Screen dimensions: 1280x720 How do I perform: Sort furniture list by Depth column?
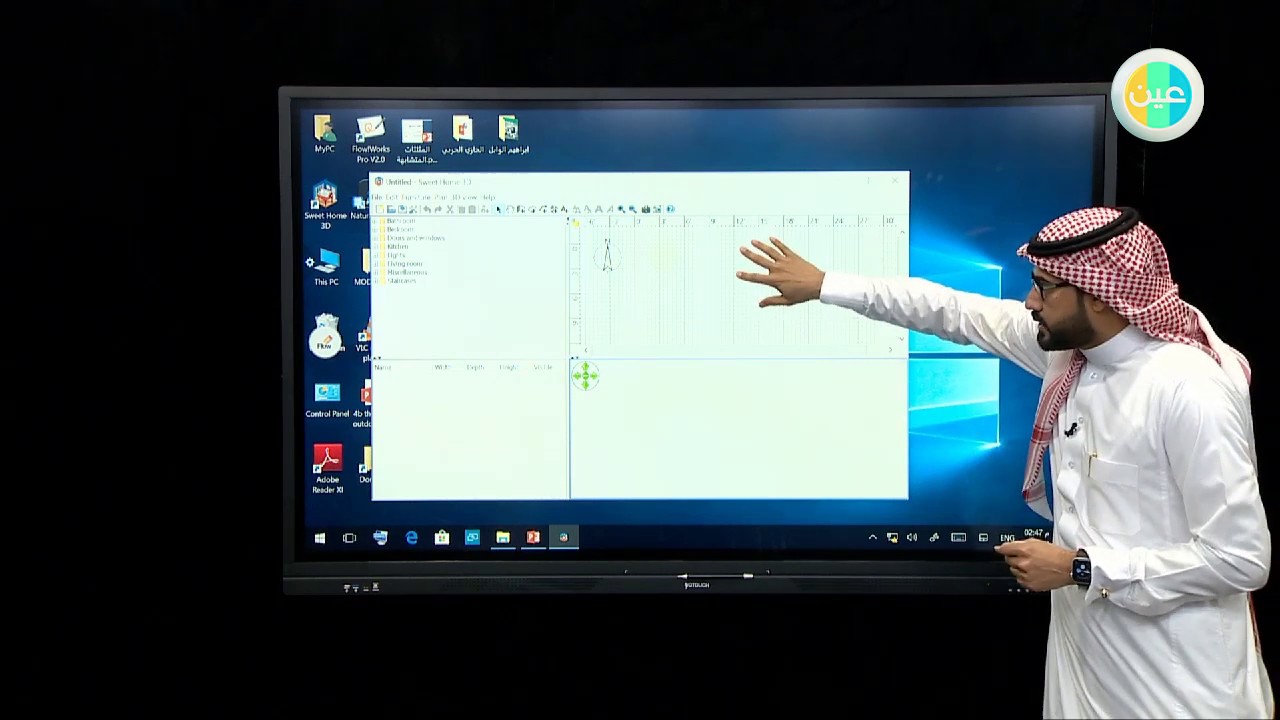point(475,367)
